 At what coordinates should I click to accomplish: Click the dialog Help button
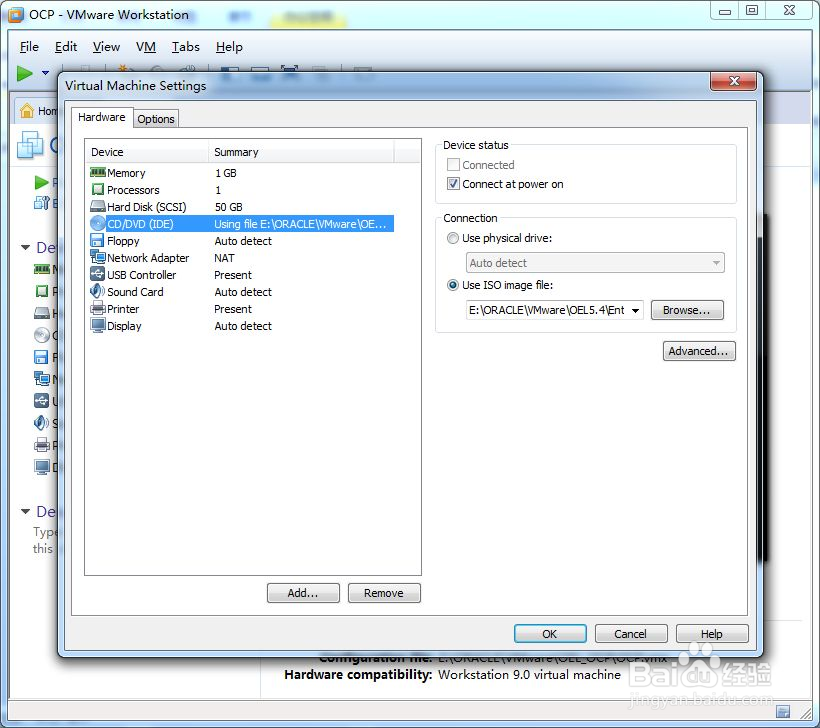[712, 634]
